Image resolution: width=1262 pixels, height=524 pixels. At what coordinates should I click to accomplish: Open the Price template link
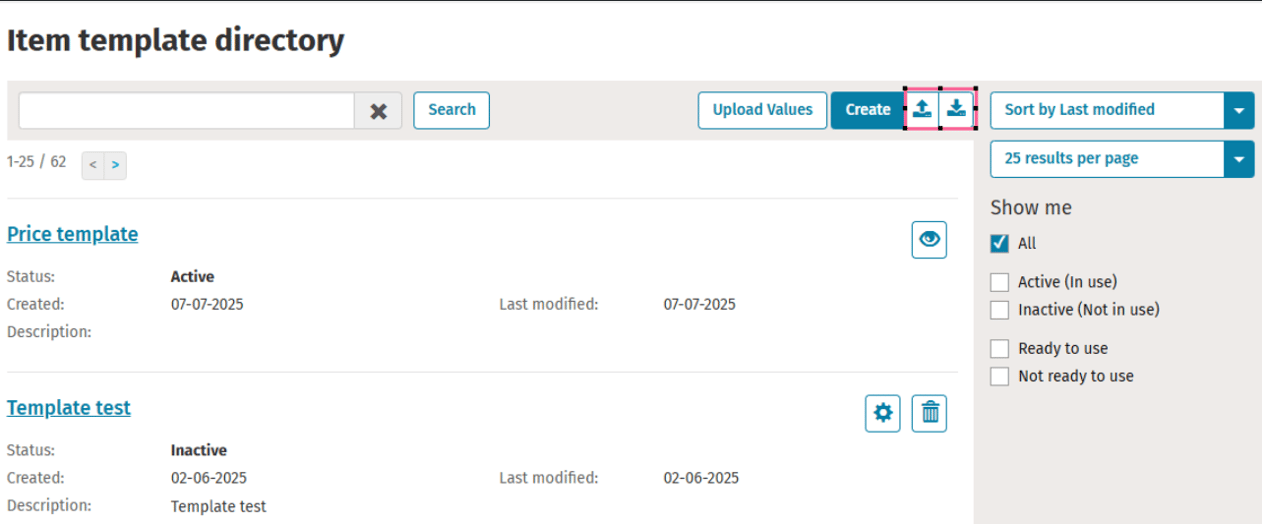tap(72, 234)
